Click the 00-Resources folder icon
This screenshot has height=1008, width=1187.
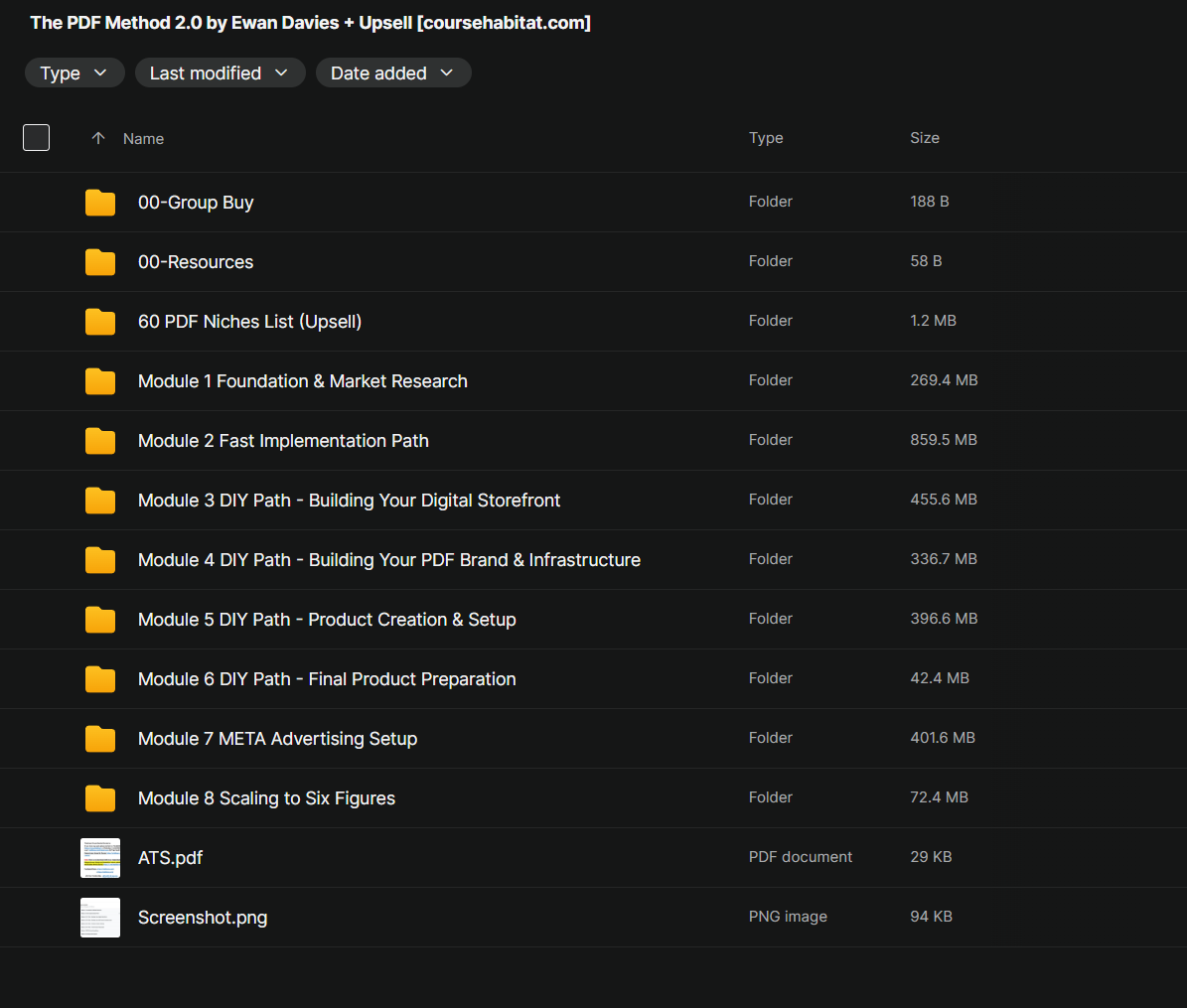[99, 261]
